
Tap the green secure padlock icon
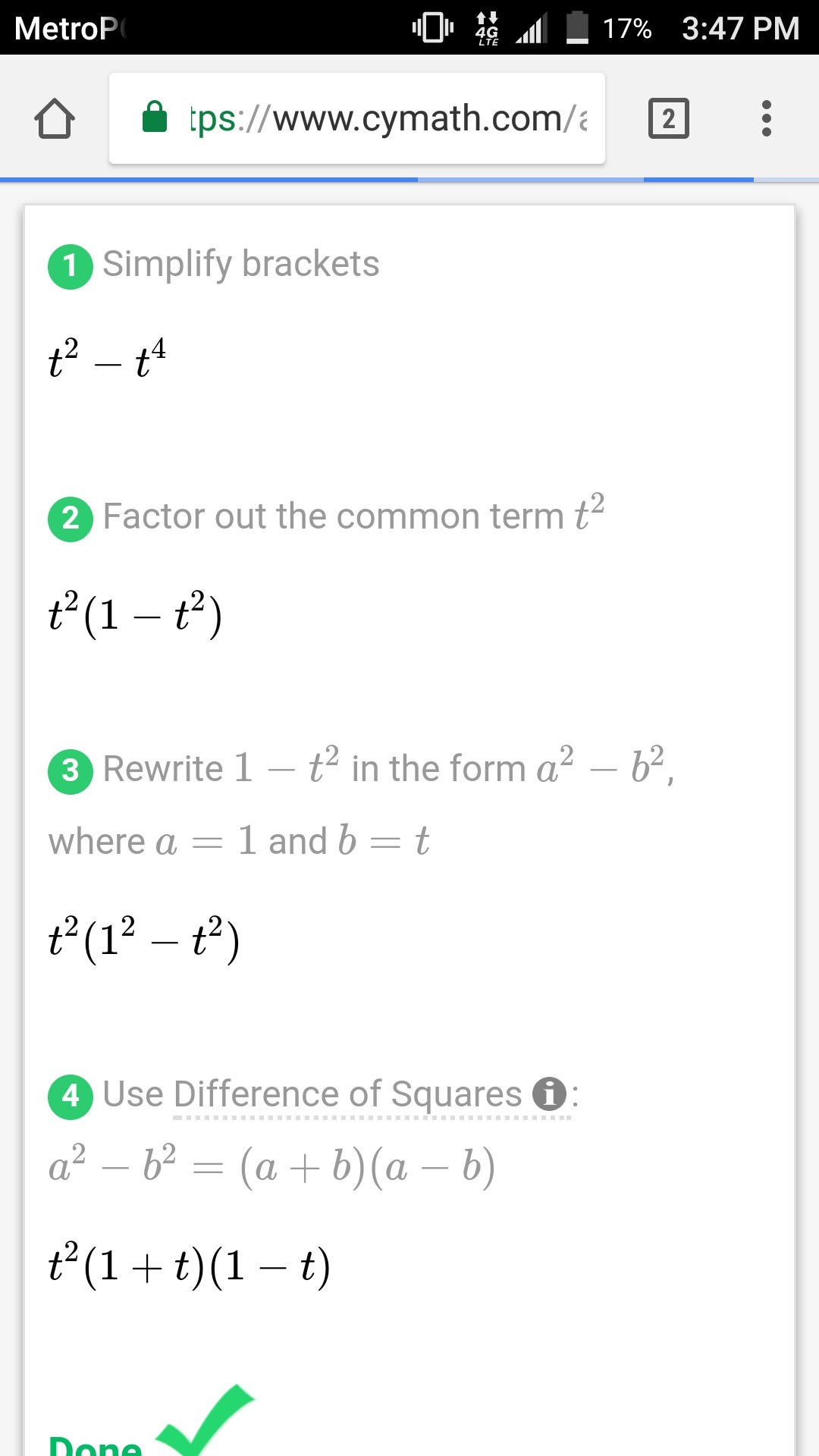coord(155,118)
